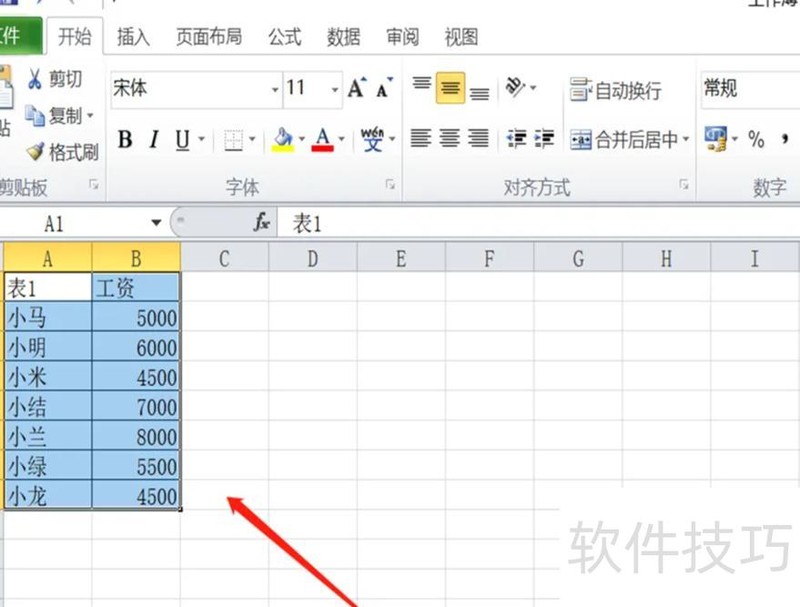Expand Merge and Center dropdown arrow
Screen dimensions: 800x607
pyautogui.click(x=686, y=139)
